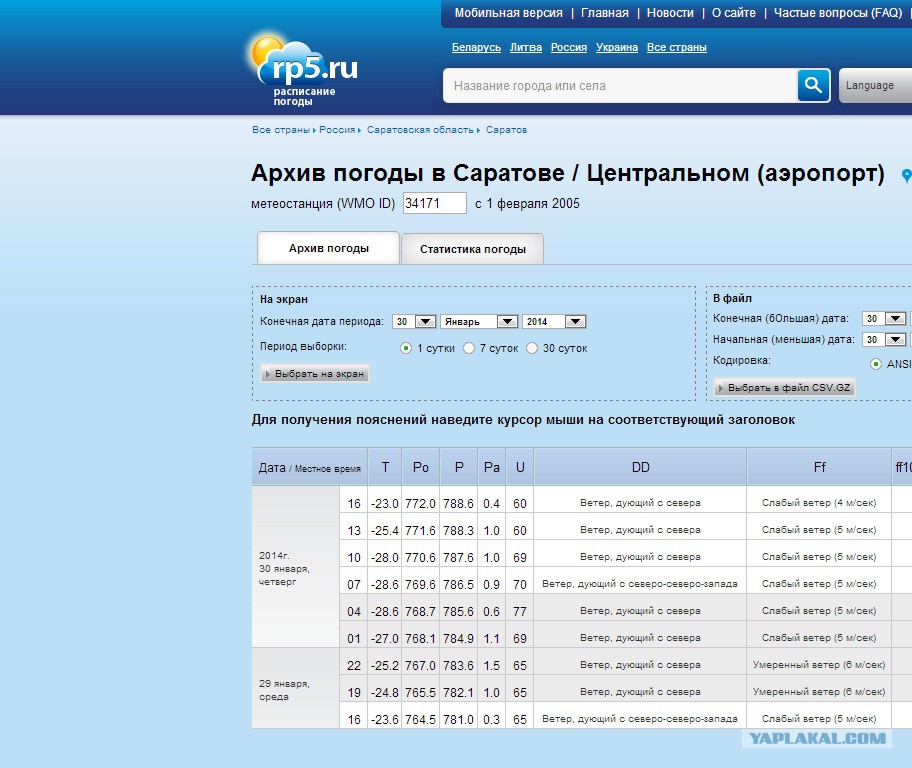Open О сайте in the top menu
The image size is (912, 768).
point(733,13)
